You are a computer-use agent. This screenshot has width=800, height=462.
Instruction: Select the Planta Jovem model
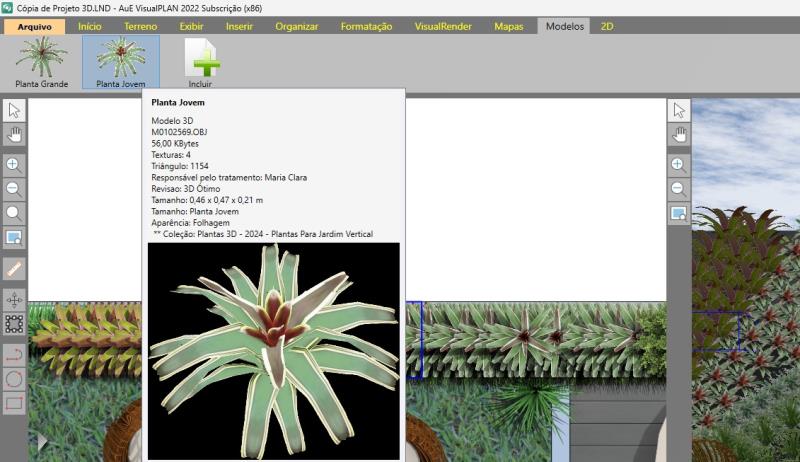point(121,62)
